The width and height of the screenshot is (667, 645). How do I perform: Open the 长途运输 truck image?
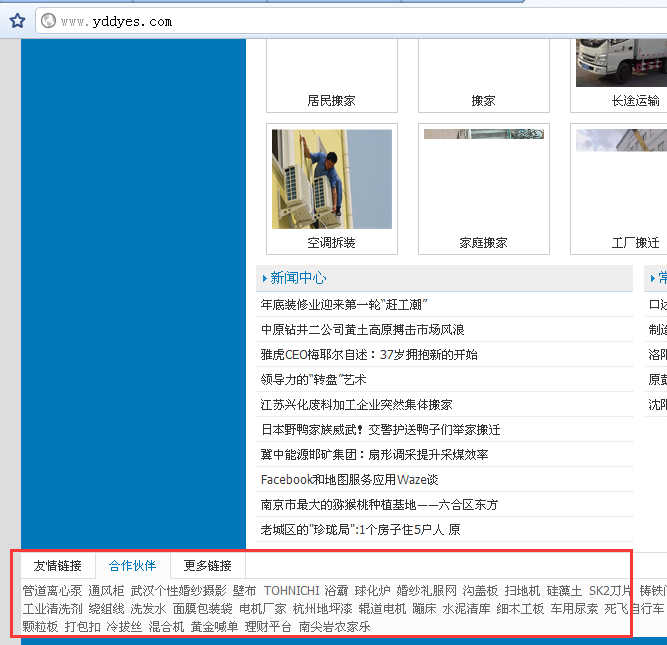click(x=620, y=62)
